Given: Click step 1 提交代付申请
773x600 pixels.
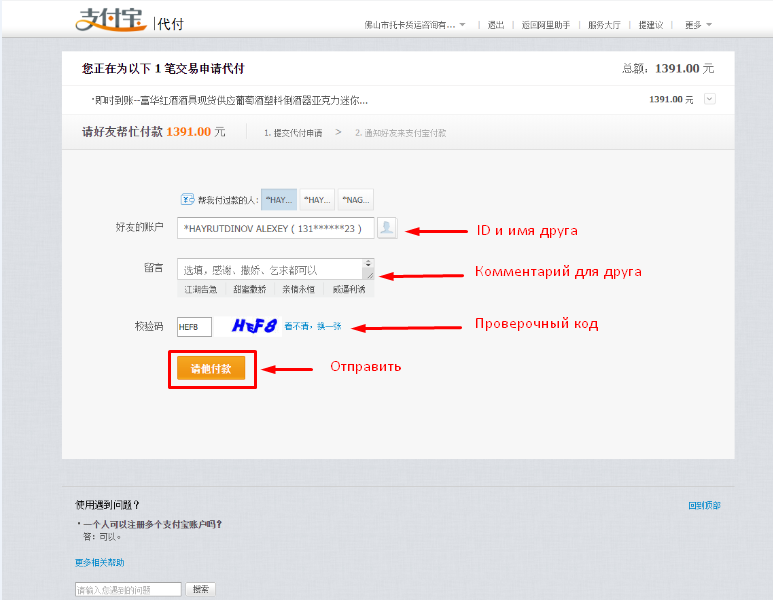Looking at the screenshot, I should (293, 133).
